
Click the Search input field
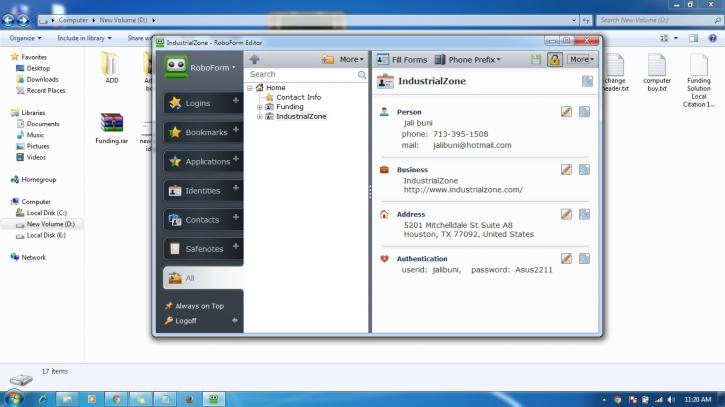point(302,74)
